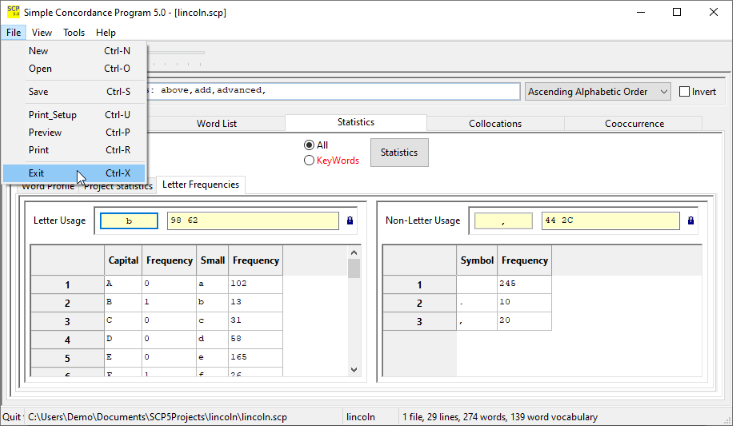
Task: Choose the KeyWords radio option
Action: point(309,160)
